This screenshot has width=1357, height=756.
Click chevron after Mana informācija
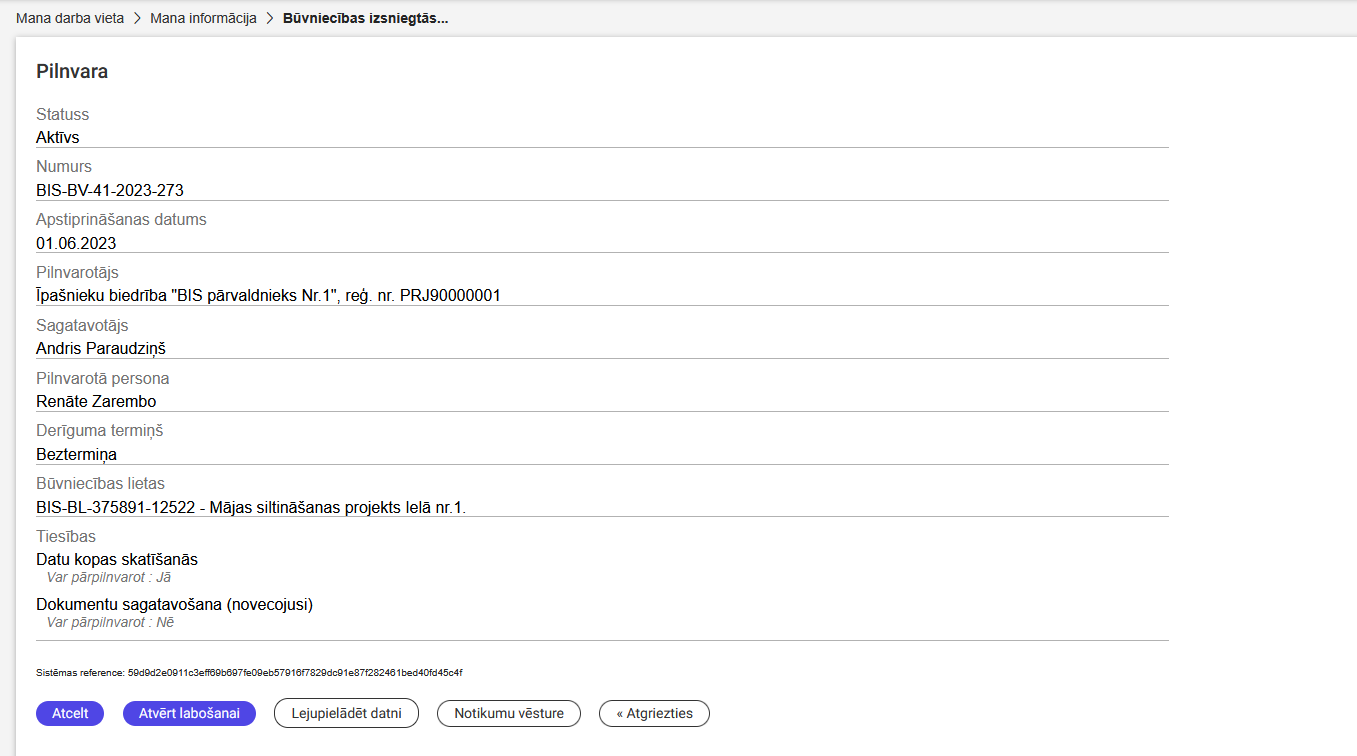[x=270, y=18]
